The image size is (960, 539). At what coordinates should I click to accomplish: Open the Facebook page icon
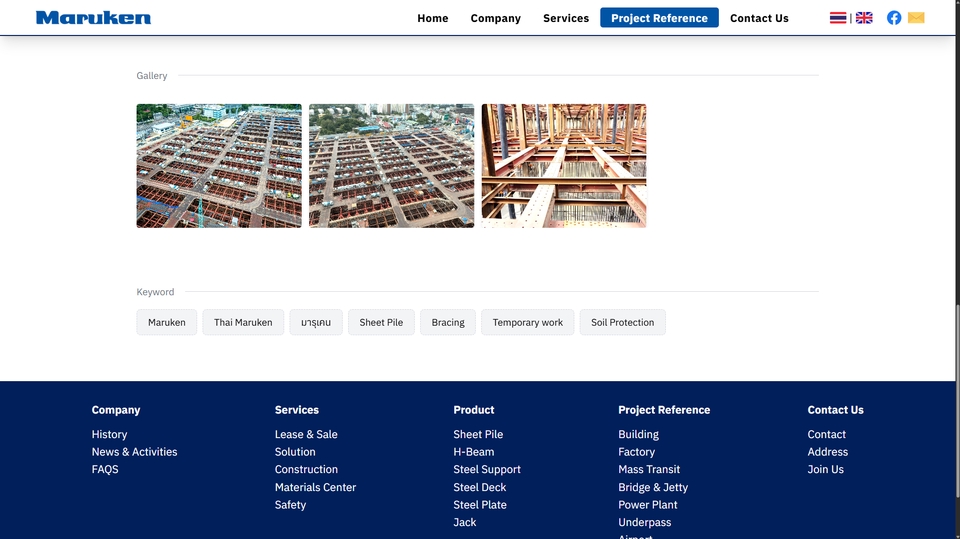[x=894, y=18]
